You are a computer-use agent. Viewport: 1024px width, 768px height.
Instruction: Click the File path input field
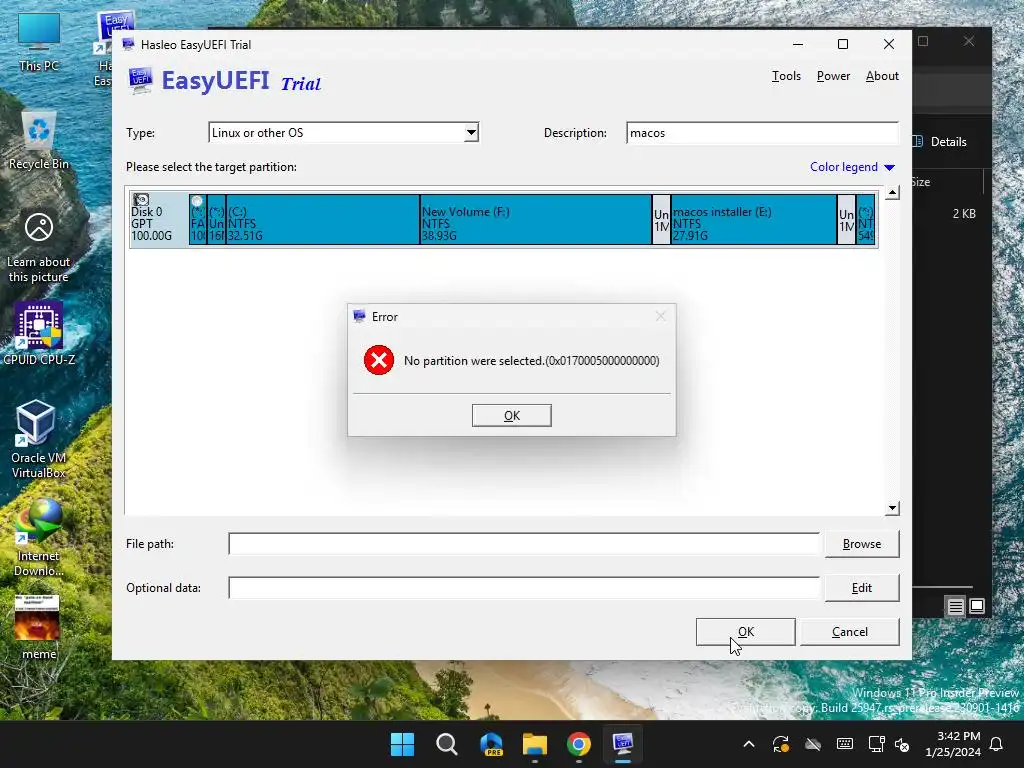click(524, 543)
